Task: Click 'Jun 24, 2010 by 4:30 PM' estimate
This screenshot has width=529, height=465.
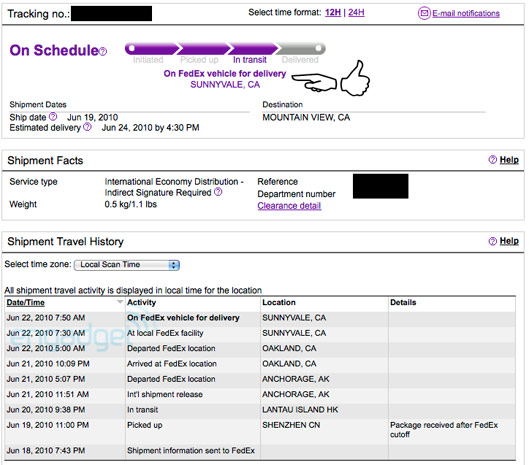Action: (150, 128)
